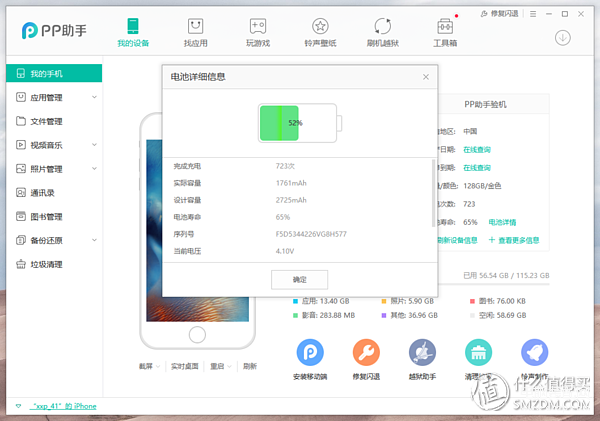Select 我的手机 in the sidebar
Viewport: 600px width, 421px height.
(x=54, y=73)
